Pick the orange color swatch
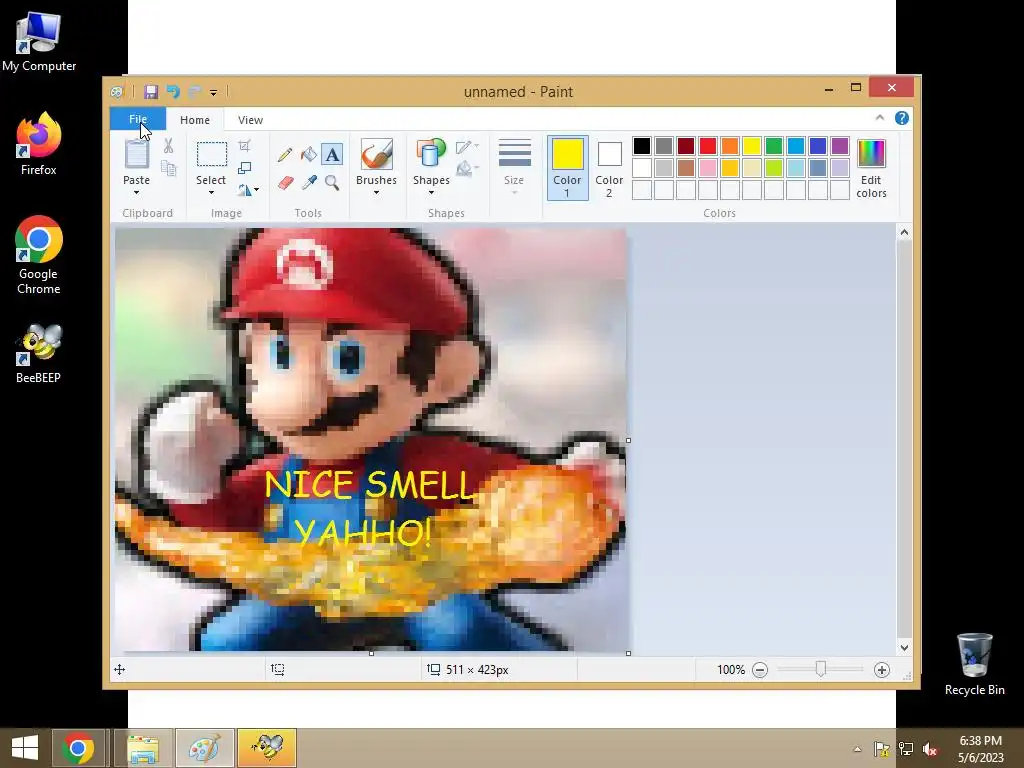Screen dimensions: 1024x768 point(730,146)
